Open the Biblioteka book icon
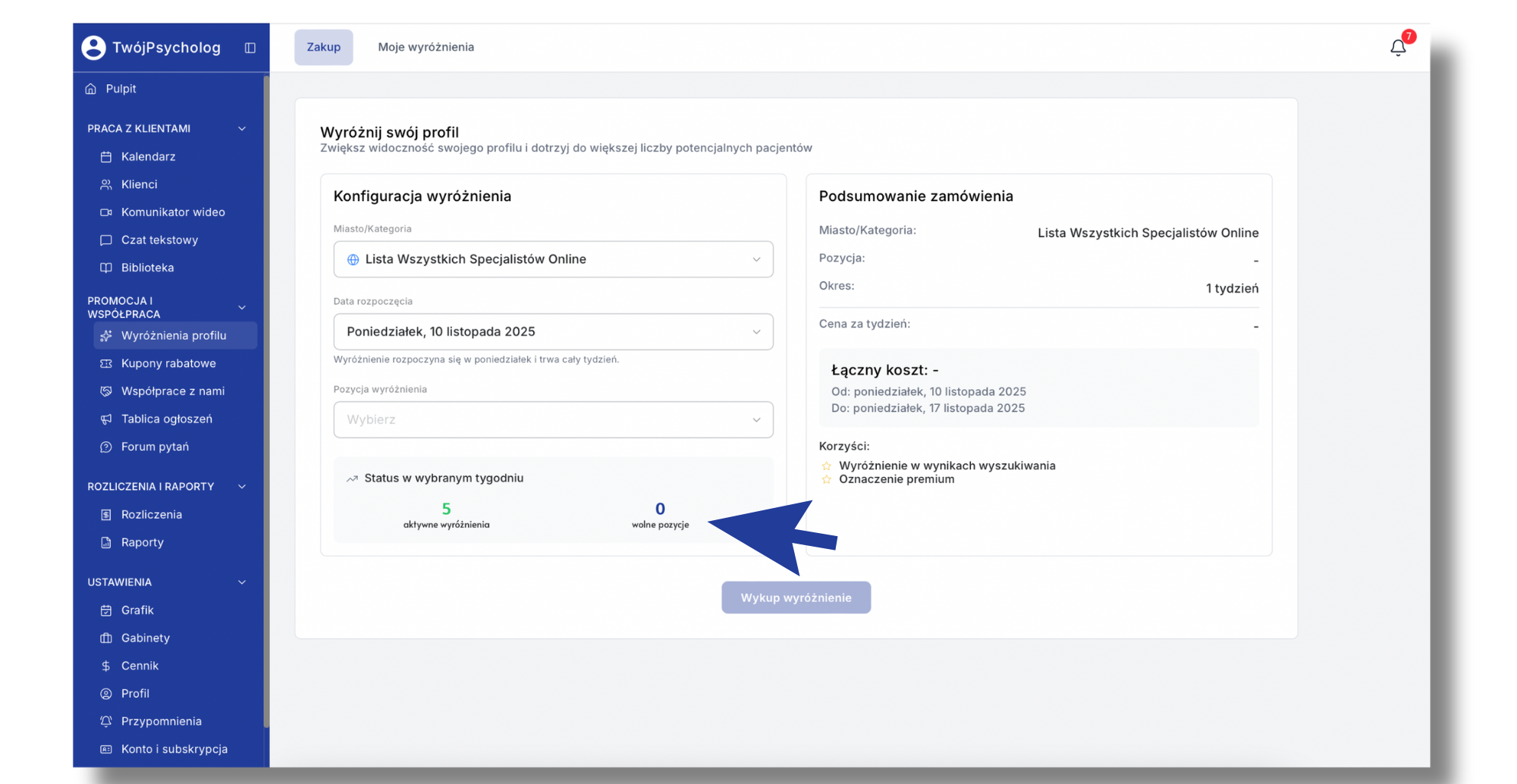 coord(106,268)
